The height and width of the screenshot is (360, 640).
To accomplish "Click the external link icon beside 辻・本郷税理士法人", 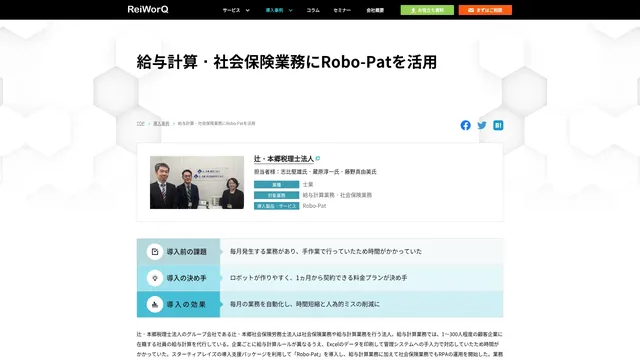I will pyautogui.click(x=318, y=158).
